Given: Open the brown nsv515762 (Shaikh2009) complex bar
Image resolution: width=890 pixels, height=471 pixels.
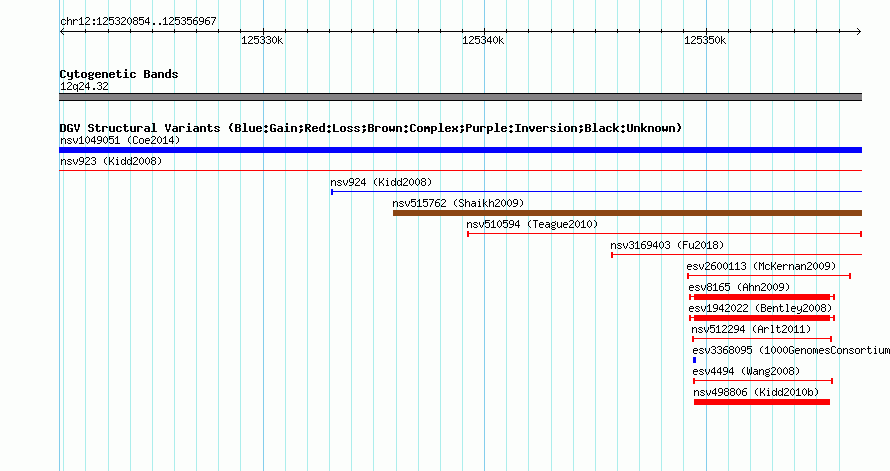Looking at the screenshot, I should coord(627,213).
